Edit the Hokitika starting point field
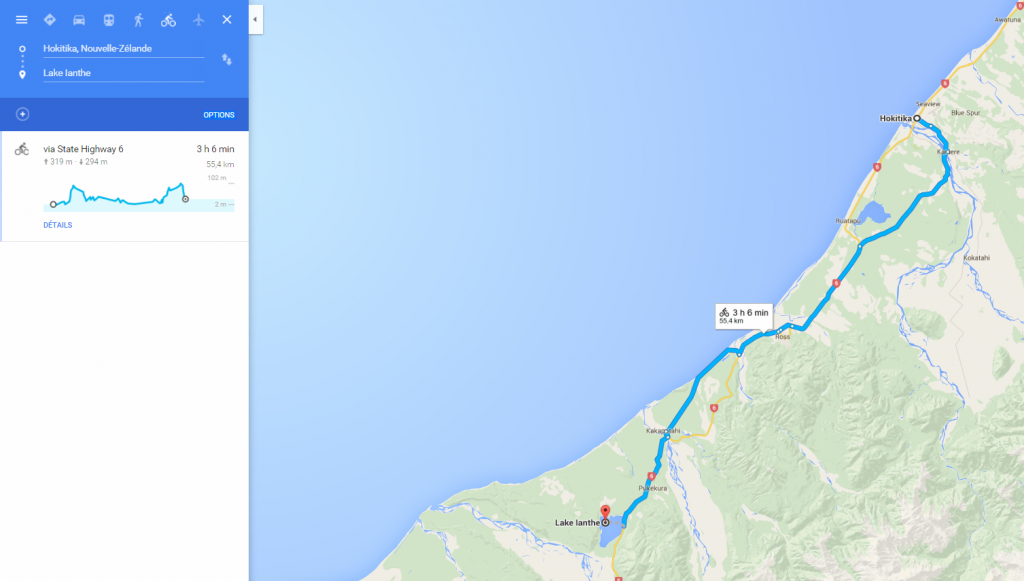 tap(123, 49)
